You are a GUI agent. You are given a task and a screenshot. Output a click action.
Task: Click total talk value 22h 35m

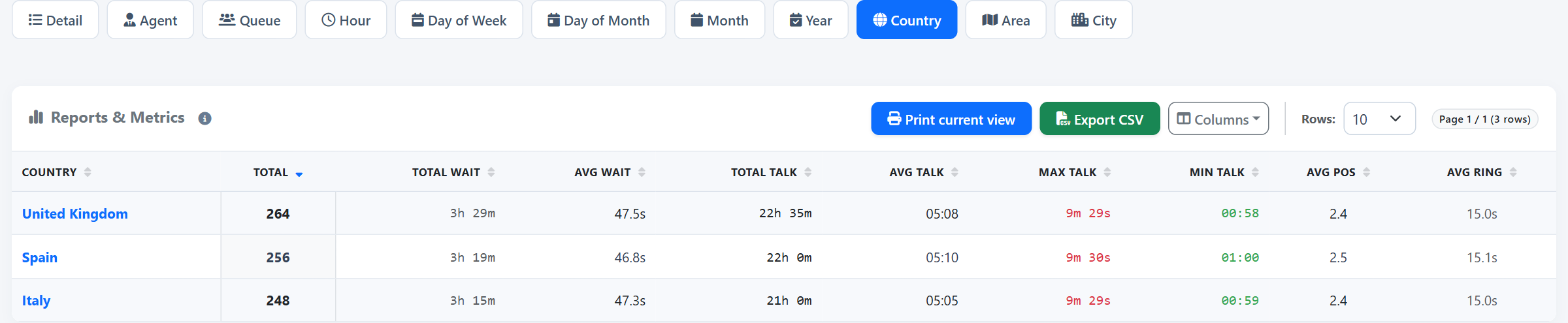click(x=785, y=213)
